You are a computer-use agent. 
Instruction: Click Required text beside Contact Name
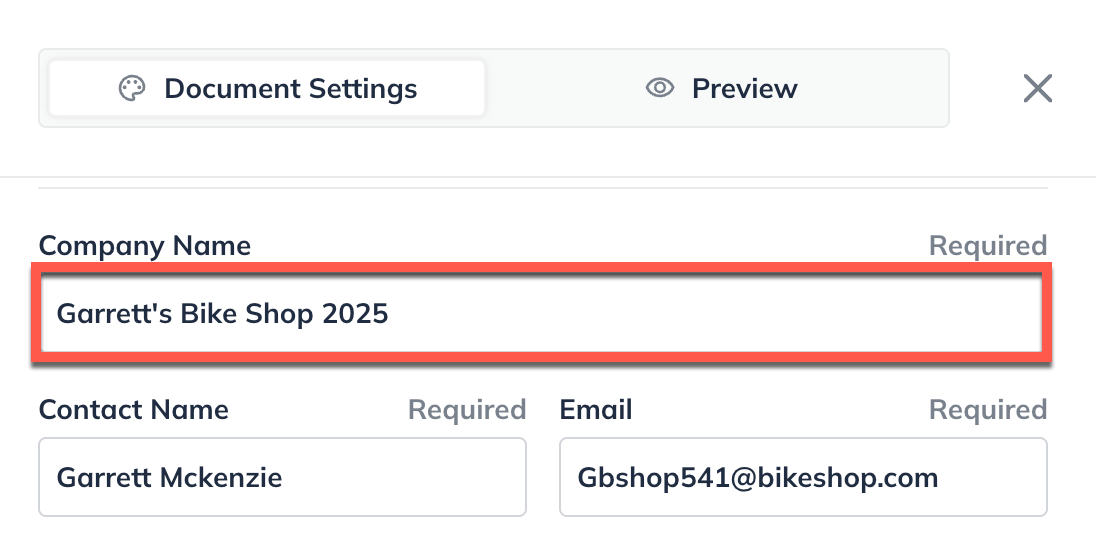coord(466,409)
